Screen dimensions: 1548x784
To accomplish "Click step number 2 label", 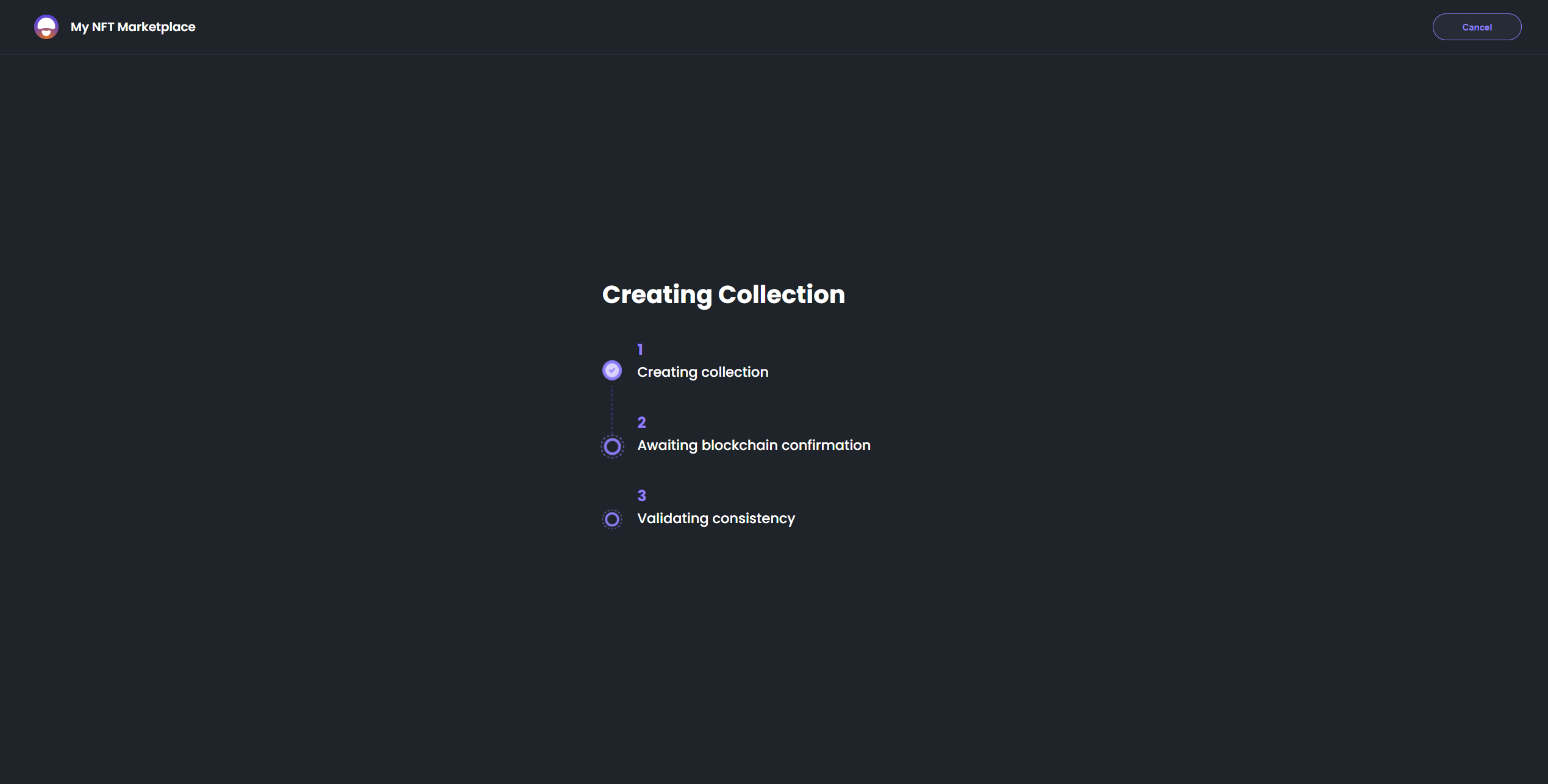I will 641,422.
